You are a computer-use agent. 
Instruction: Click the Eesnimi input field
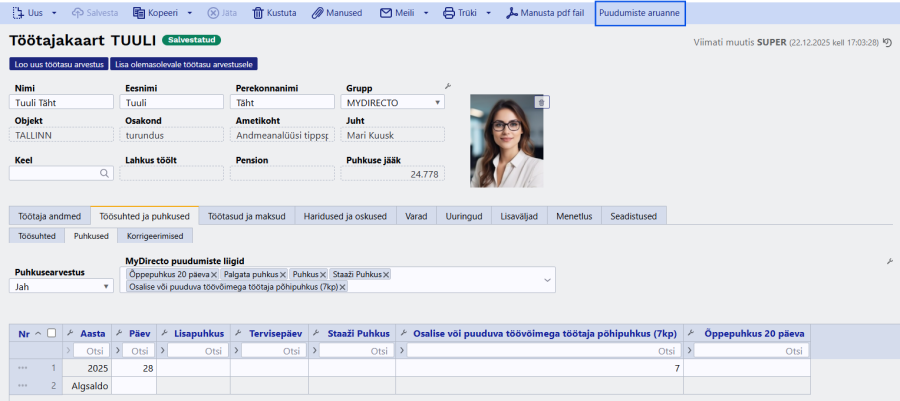pos(169,102)
